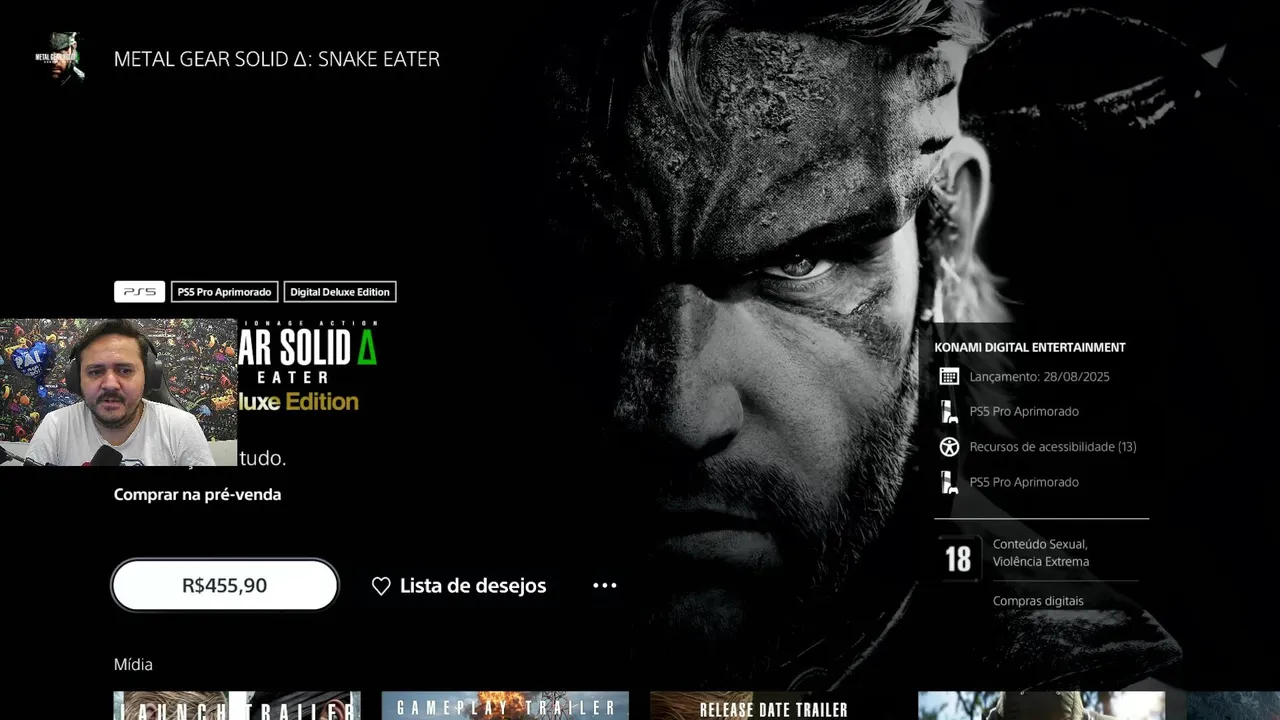
Task: Click the Lançamento: 28/08/2025 text
Action: tap(1039, 377)
